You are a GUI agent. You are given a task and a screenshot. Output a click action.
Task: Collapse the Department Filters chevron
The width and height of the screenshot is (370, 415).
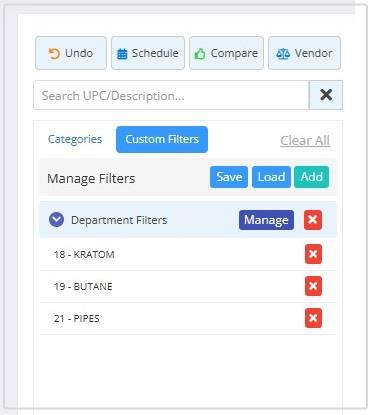56,220
